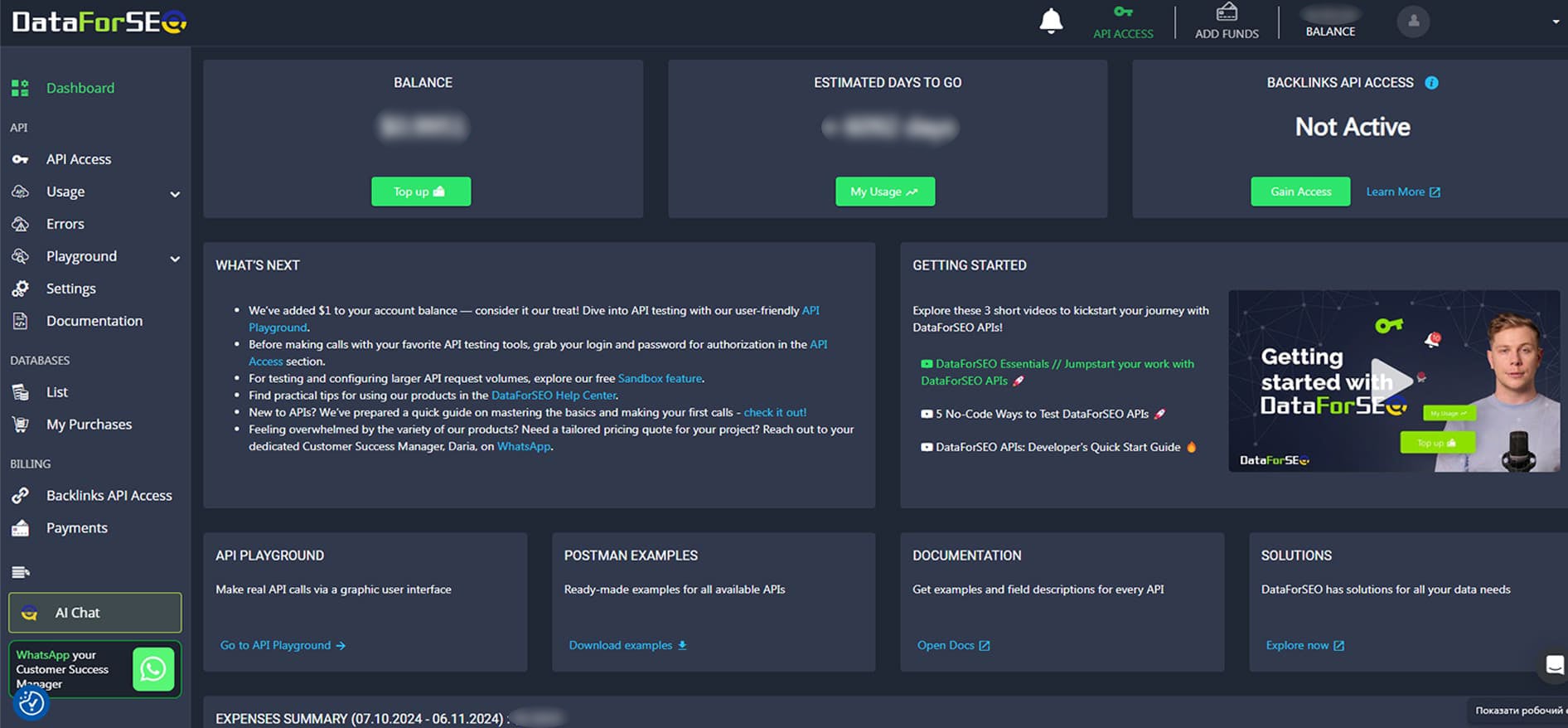Click Payments wallet icon in sidebar
Viewport: 1568px width, 728px height.
[20, 528]
